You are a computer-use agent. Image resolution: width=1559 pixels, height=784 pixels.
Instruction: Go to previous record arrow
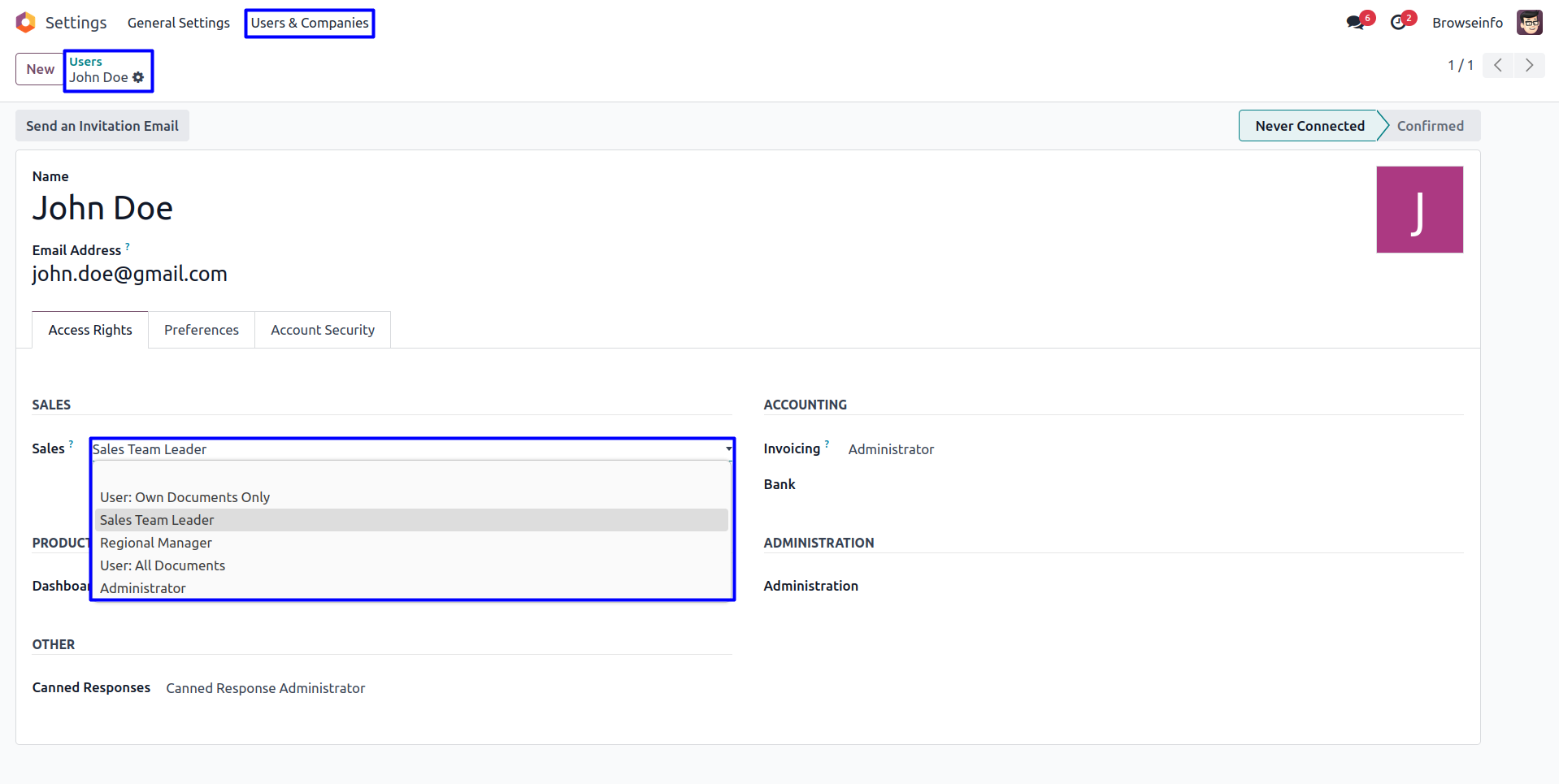[1497, 66]
